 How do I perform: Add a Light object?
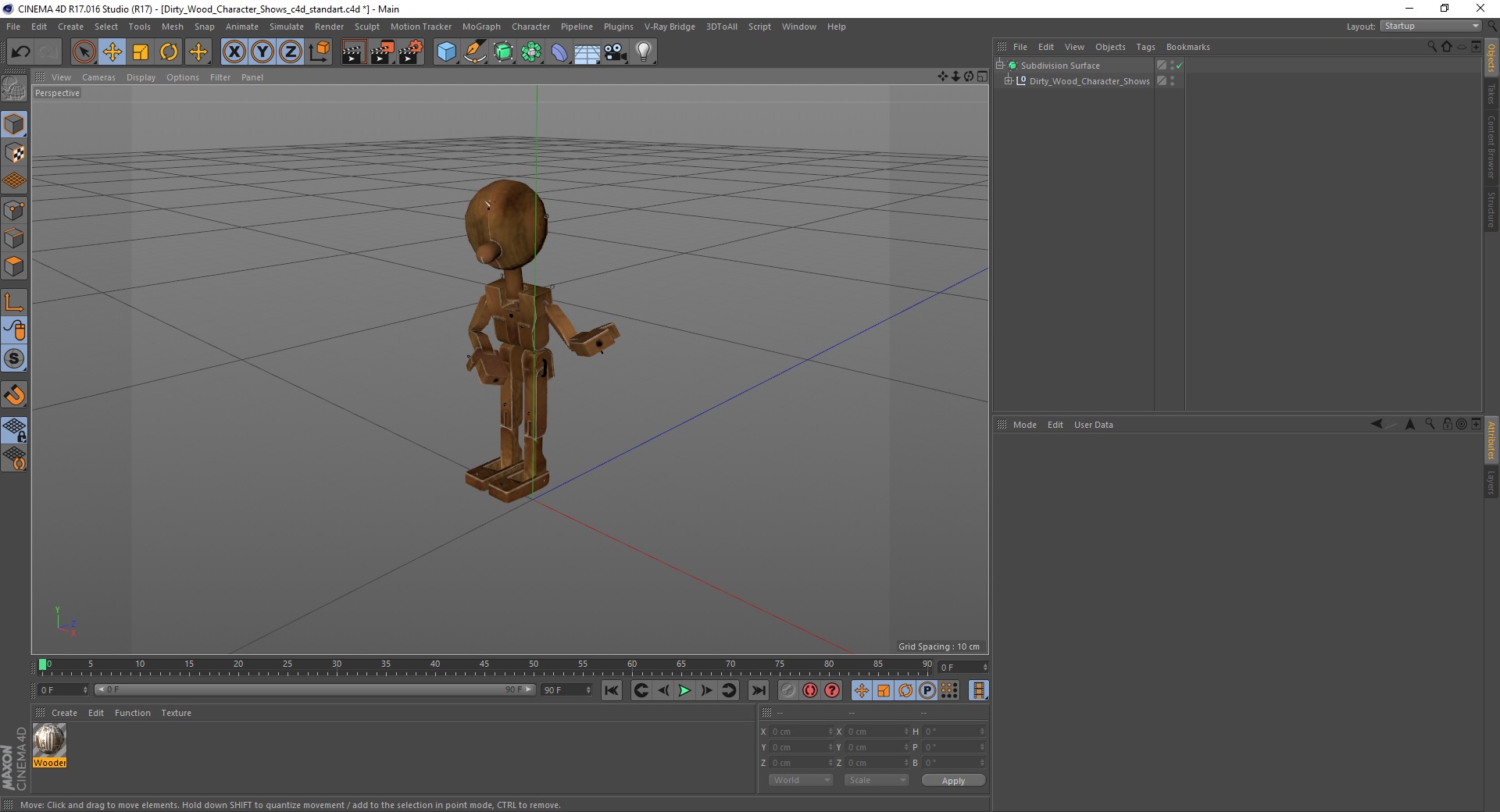coord(644,52)
